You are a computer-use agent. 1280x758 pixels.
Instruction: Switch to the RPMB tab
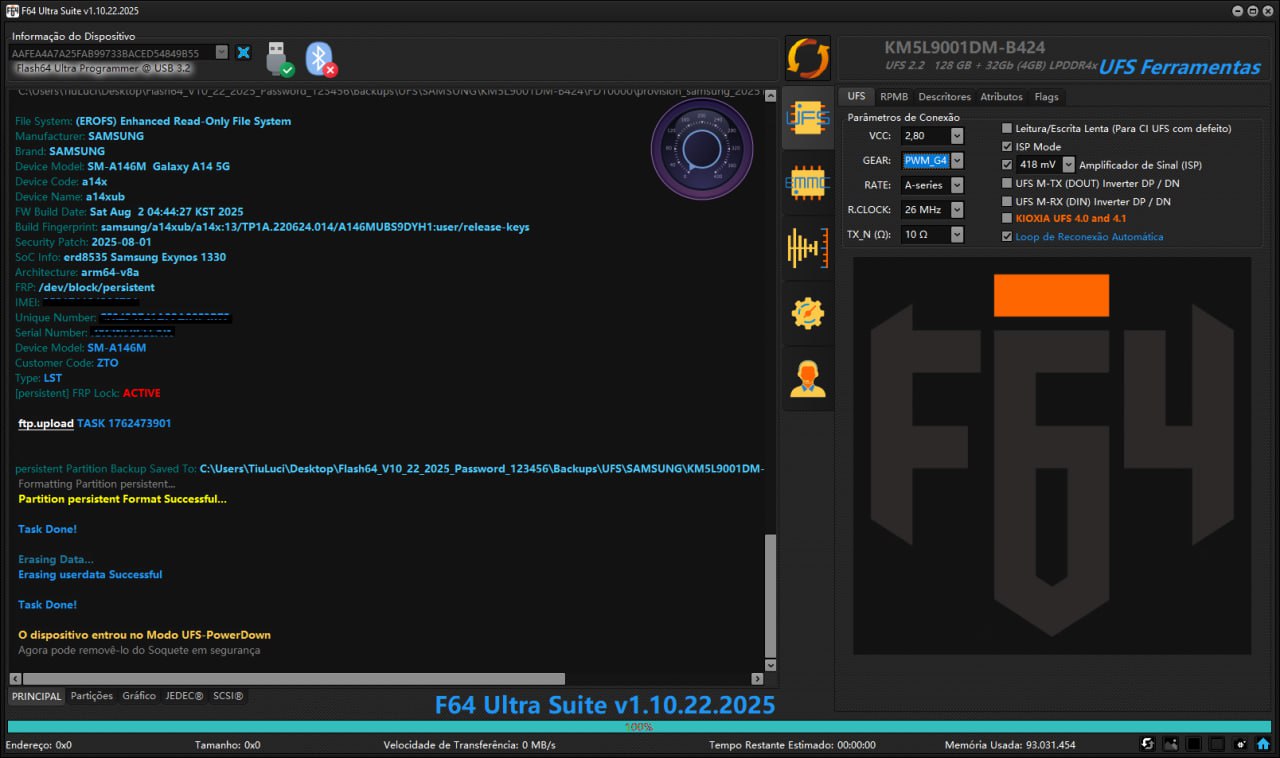[x=894, y=97]
